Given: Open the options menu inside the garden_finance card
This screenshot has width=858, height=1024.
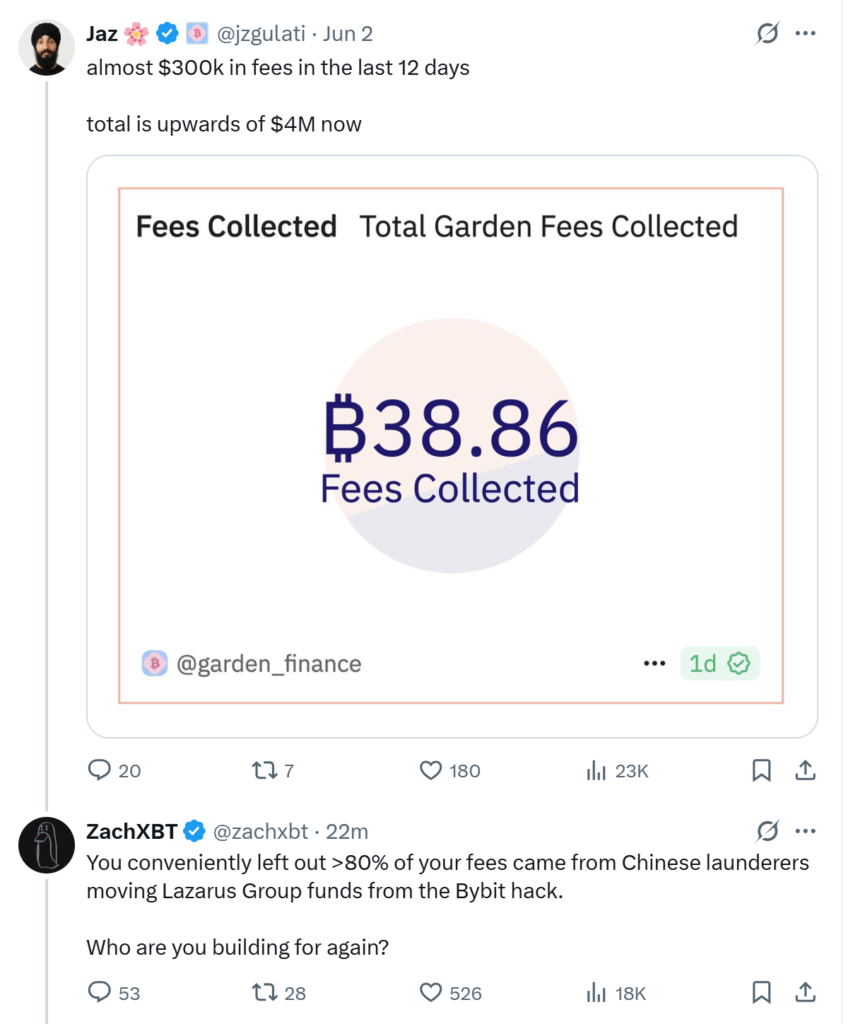Looking at the screenshot, I should click(655, 663).
